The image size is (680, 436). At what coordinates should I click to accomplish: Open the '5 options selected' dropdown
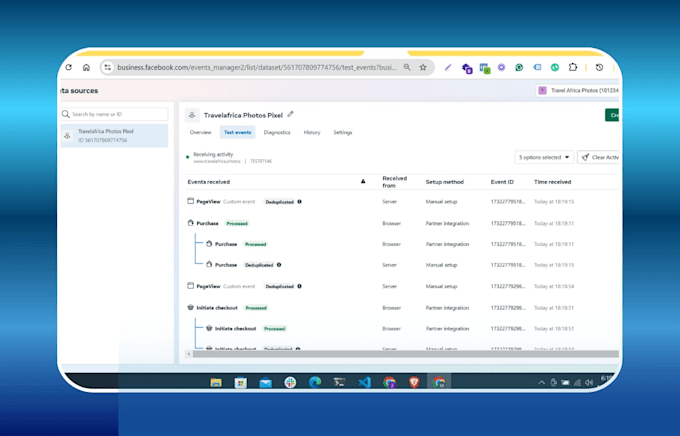tap(544, 157)
